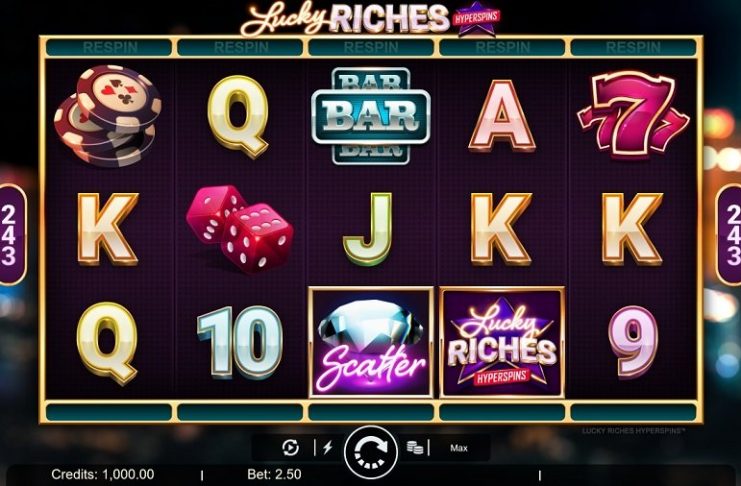Screen dimensions: 741x486
Task: Select the first reel's Respin tab
Action: tap(109, 47)
